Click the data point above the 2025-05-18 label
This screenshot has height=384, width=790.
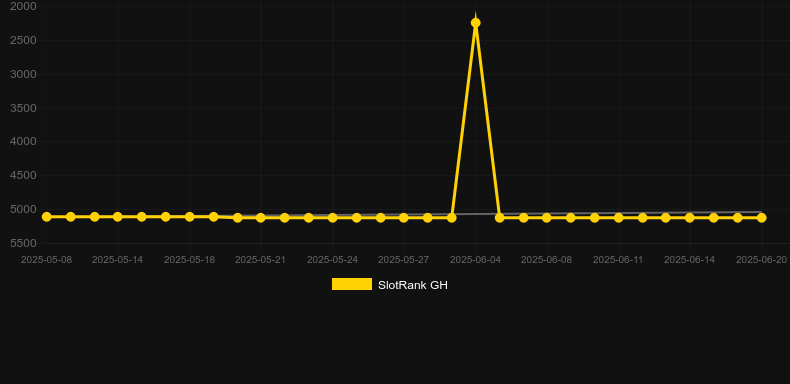[189, 217]
